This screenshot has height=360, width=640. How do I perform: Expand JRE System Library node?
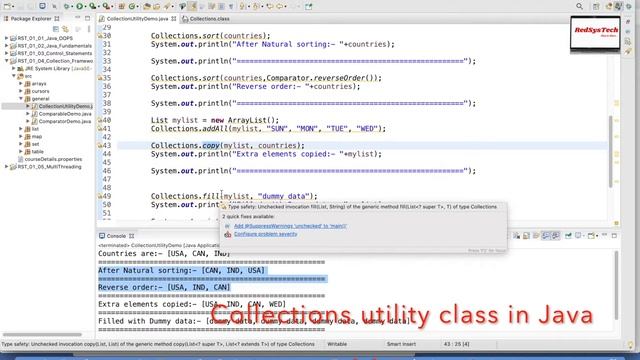(x=13, y=69)
